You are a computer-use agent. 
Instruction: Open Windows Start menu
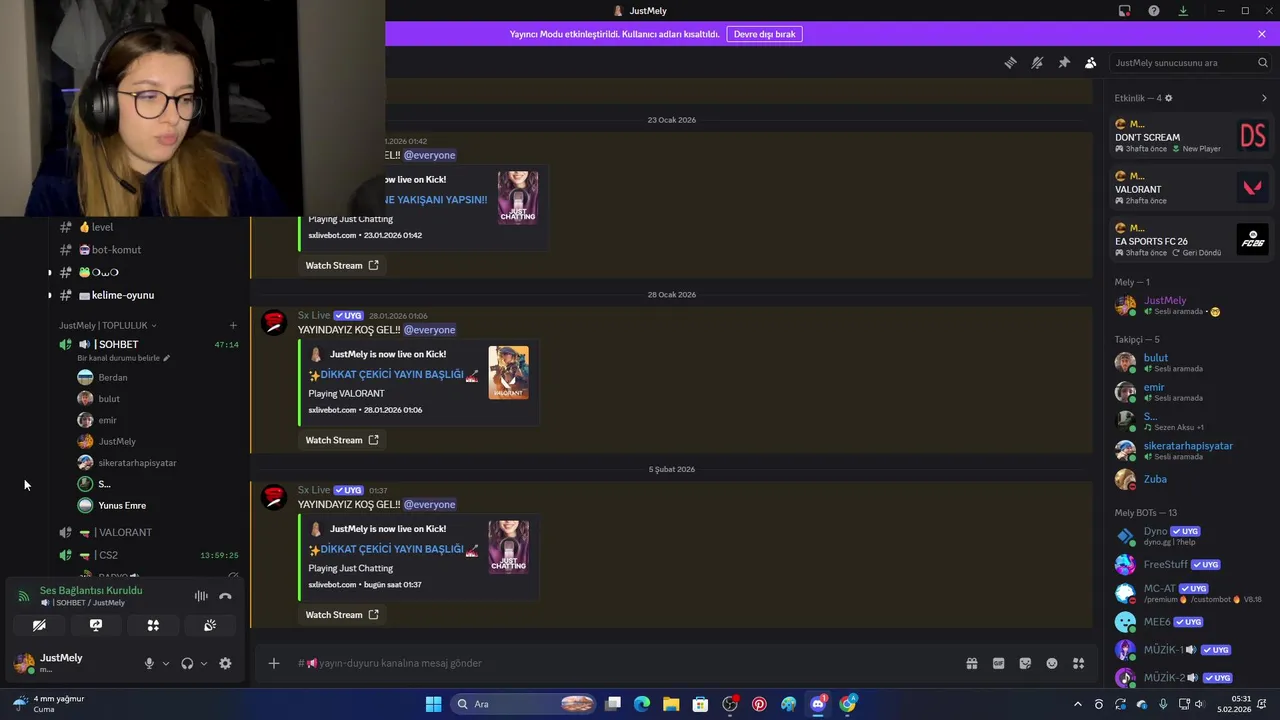(x=433, y=704)
